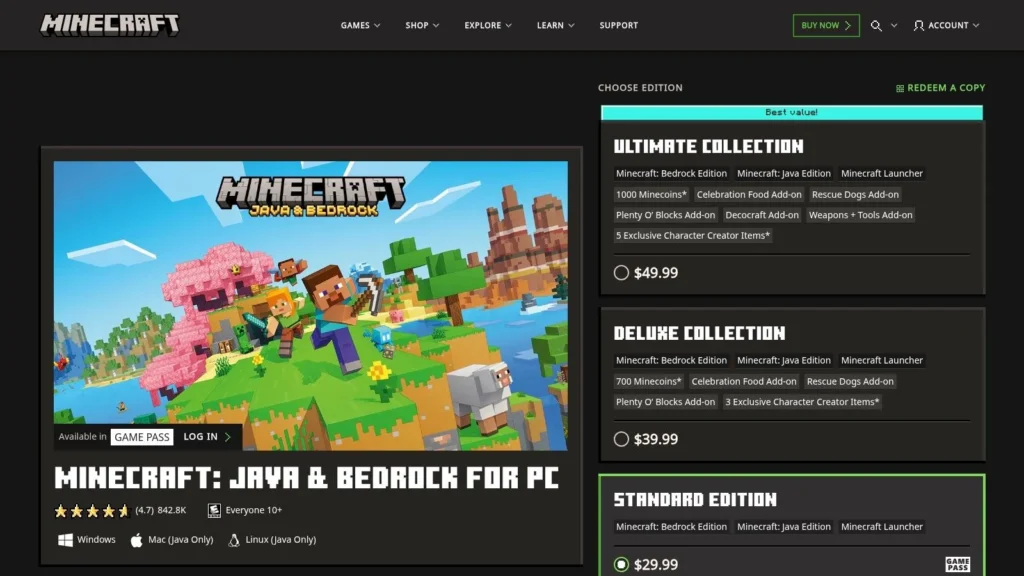The height and width of the screenshot is (576, 1024).
Task: Click the Minecraft logo in the header
Action: coord(110,25)
